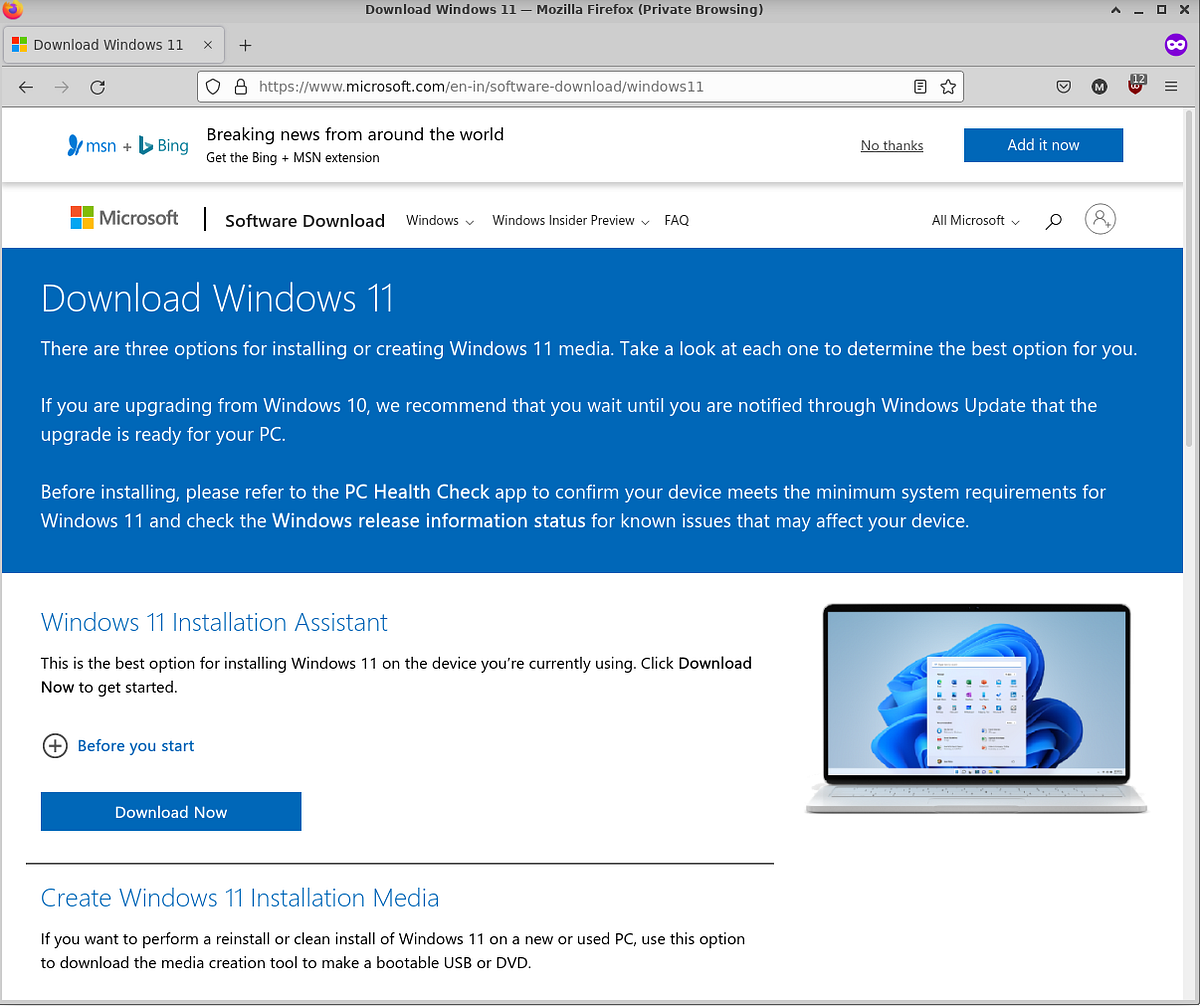Screen dimensions: 1200x1006
Task: Click the Microsoft logo
Action: tap(123, 217)
